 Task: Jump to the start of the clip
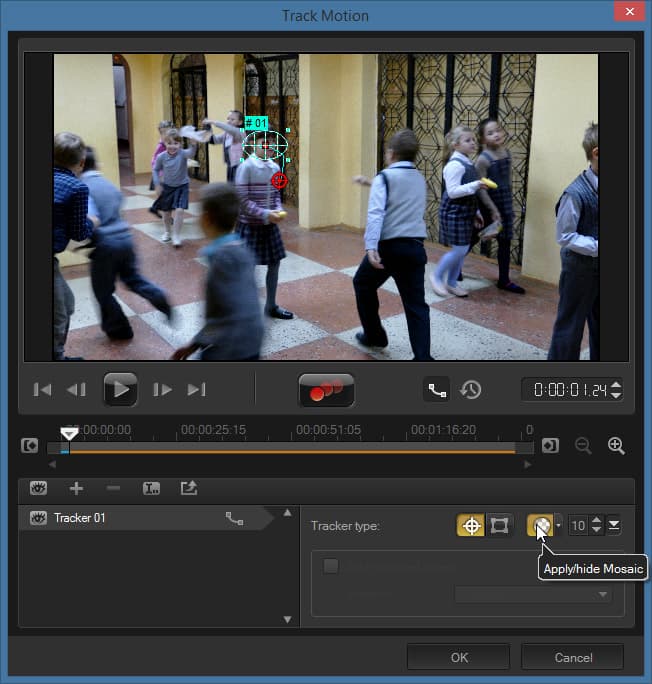[x=42, y=390]
